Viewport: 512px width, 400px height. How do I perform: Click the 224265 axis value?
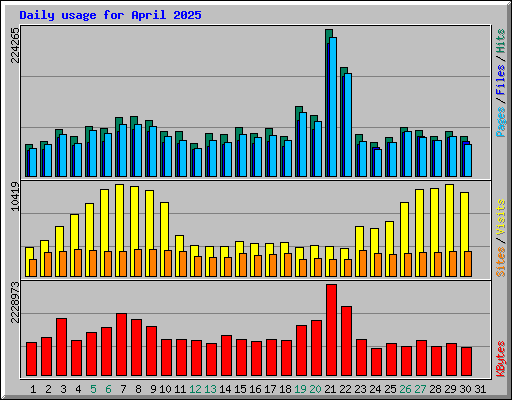[15, 45]
